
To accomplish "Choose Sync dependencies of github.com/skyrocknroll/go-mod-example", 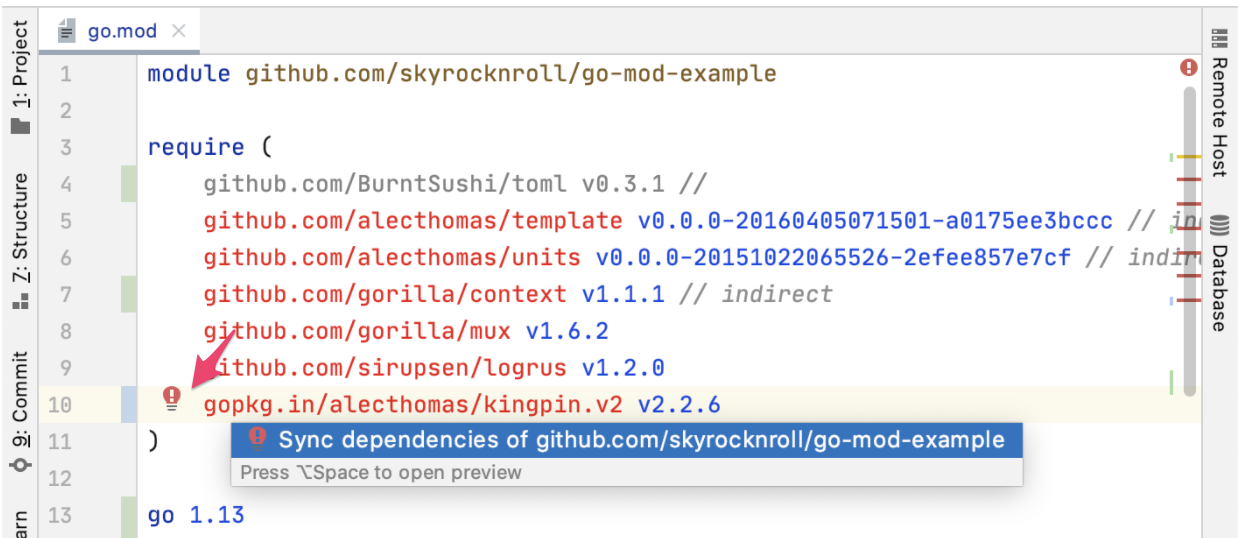I will (x=627, y=440).
